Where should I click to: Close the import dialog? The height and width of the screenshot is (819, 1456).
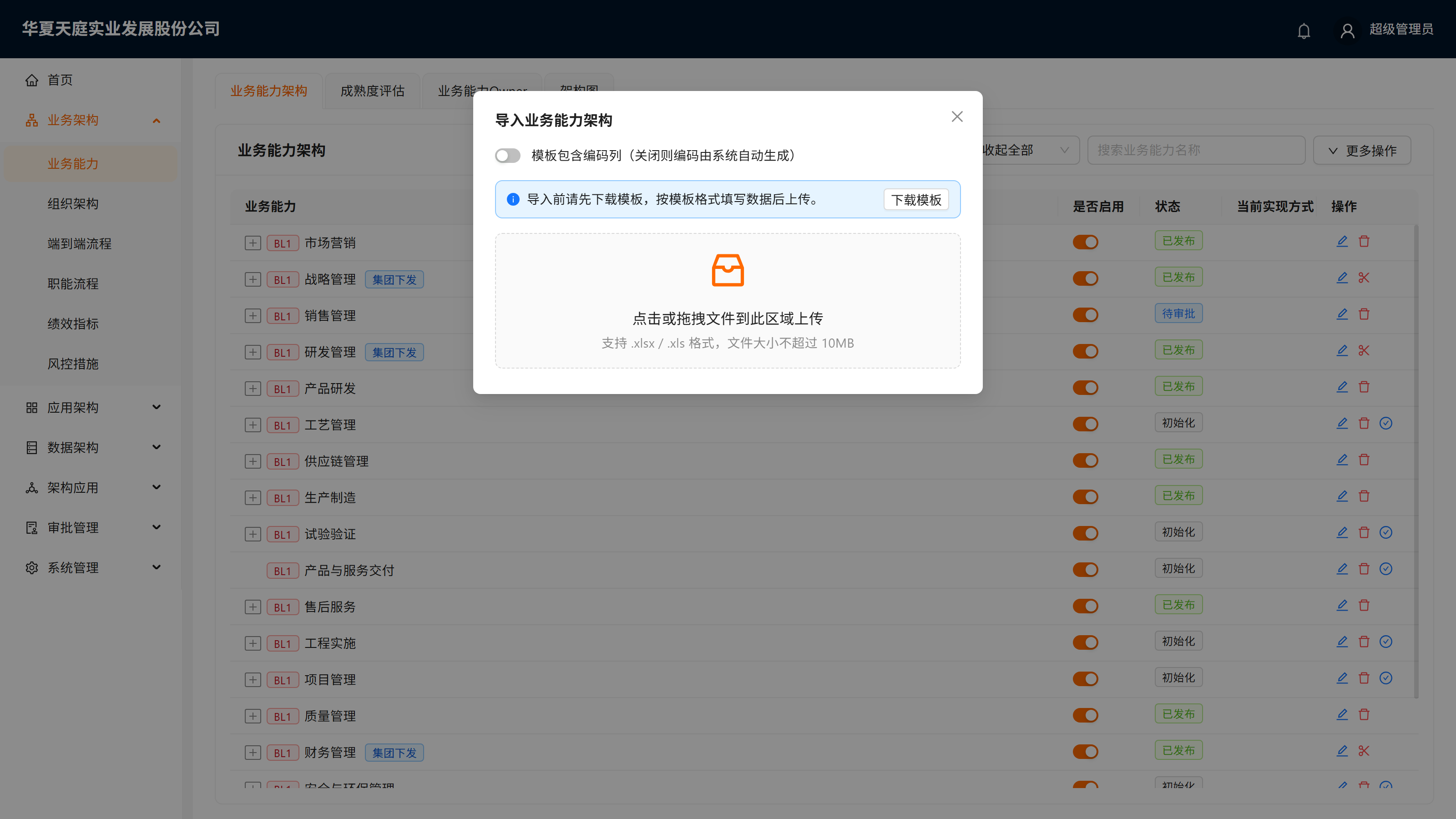[x=957, y=116]
